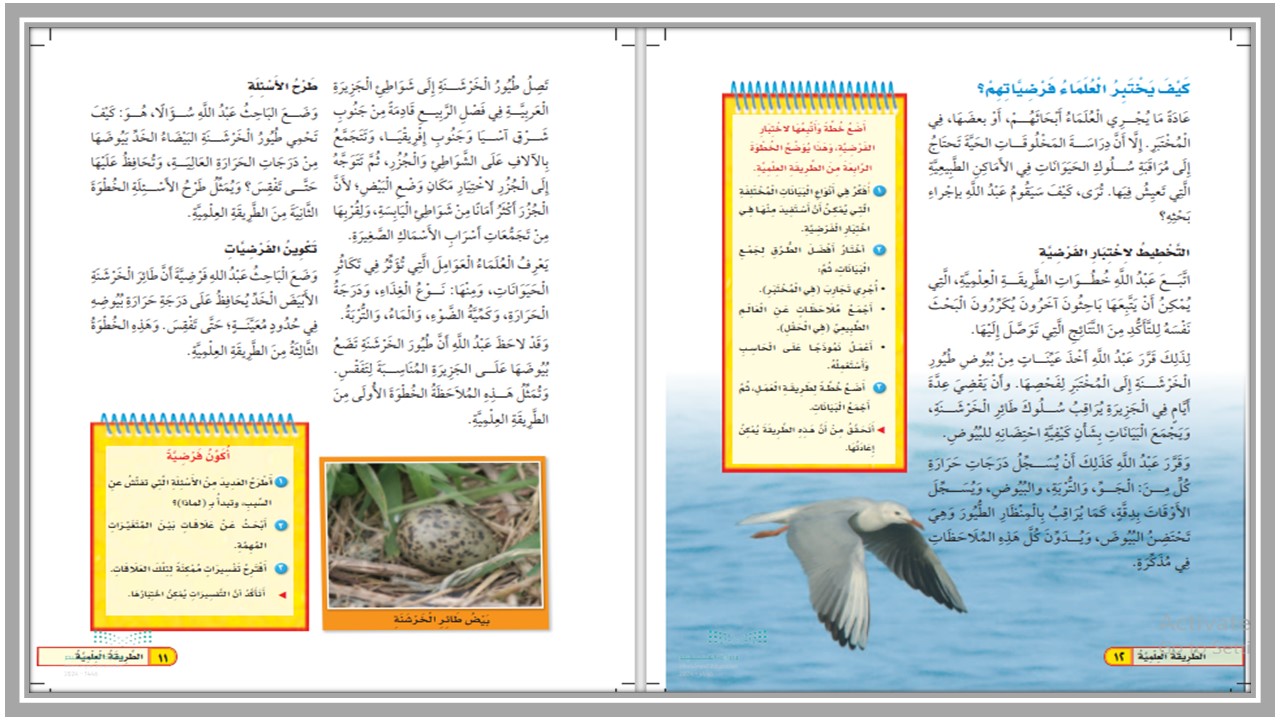Click blue bullet 2 beside أبحث عن علاقات

click(x=283, y=525)
